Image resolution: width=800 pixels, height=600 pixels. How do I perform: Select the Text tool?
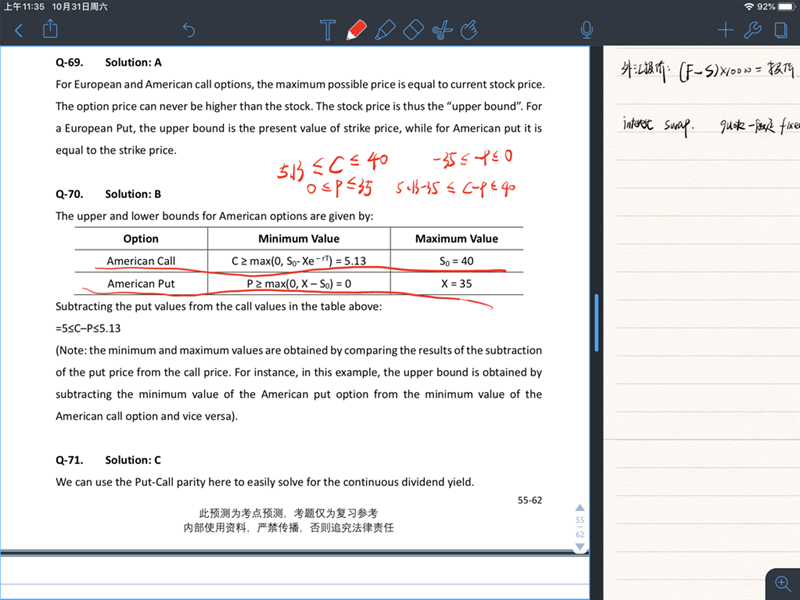326,30
